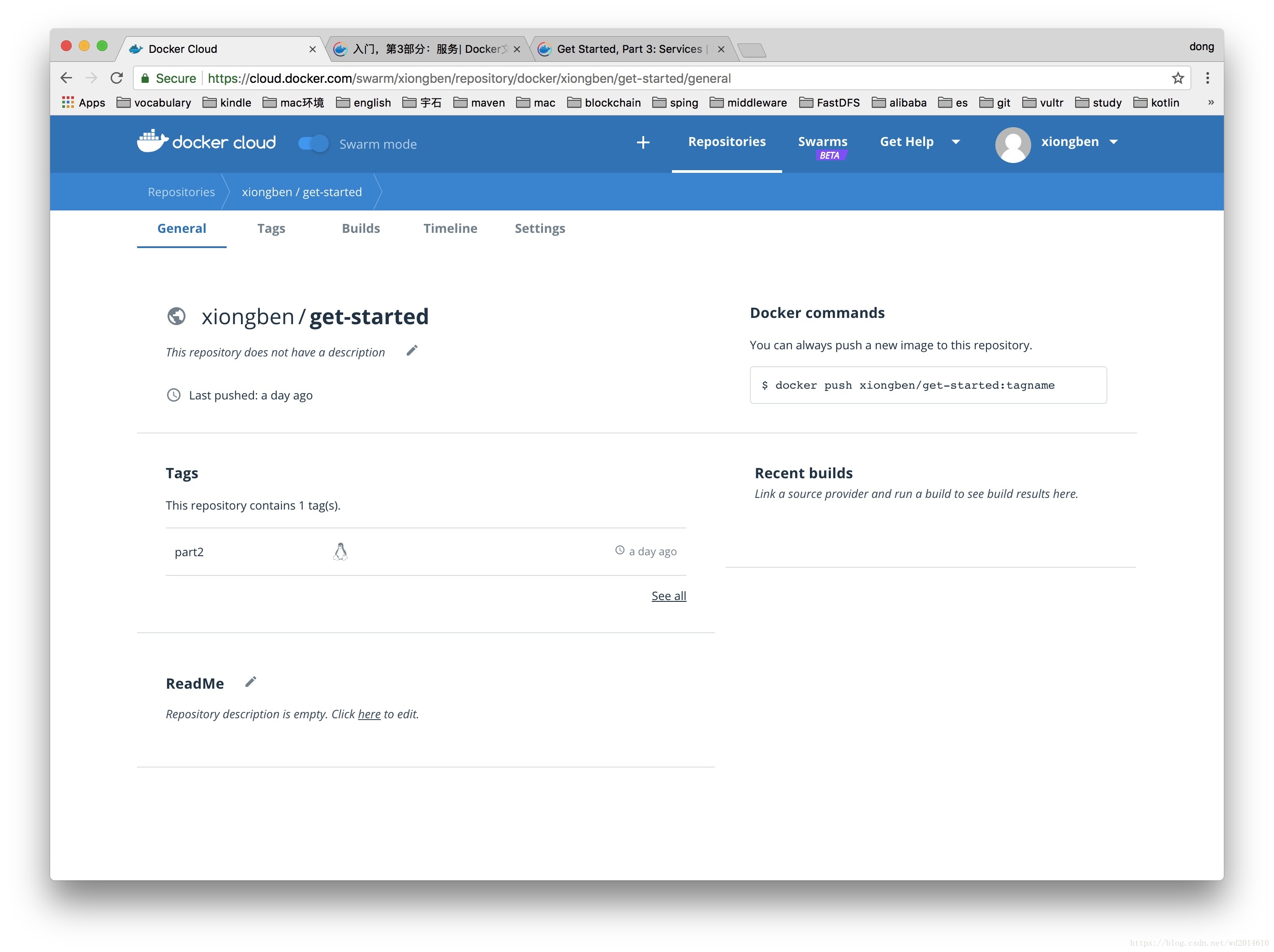Click the user avatar picture
1274x952 pixels.
point(1012,145)
